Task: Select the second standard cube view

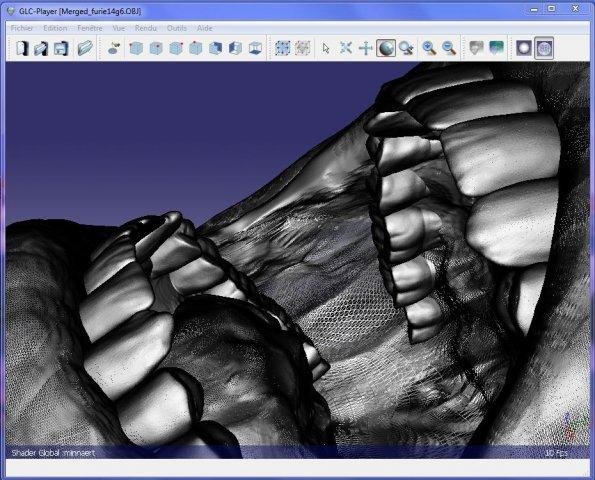Action: 156,48
